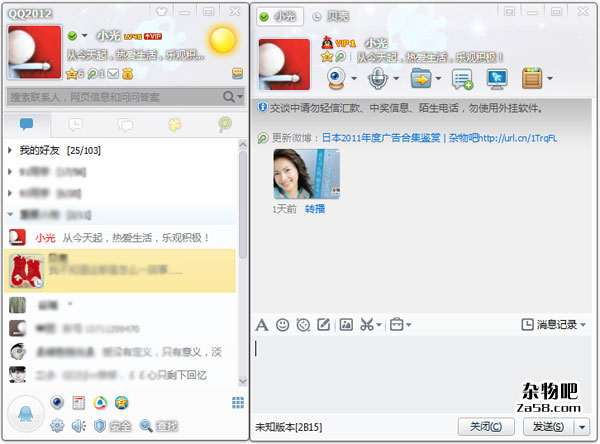The width and height of the screenshot is (600, 444).
Task: Insert a picture into the chat
Action: [x=346, y=325]
